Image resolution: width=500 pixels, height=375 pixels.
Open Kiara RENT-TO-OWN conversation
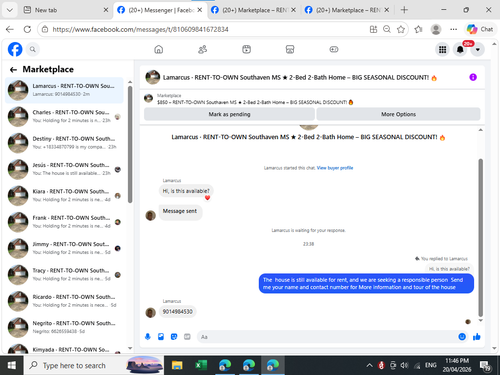coord(64,195)
